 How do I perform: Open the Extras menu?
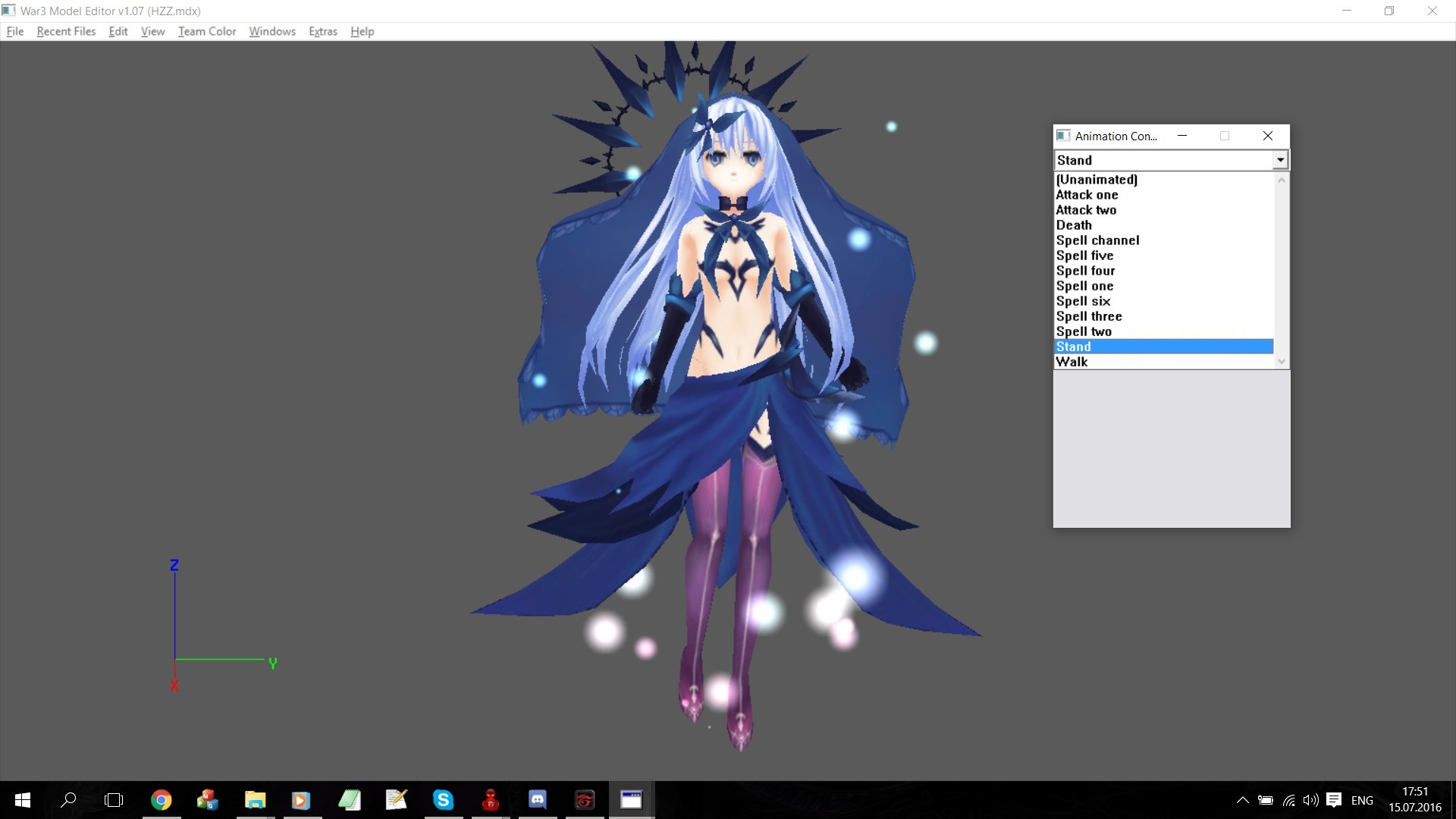(x=322, y=31)
